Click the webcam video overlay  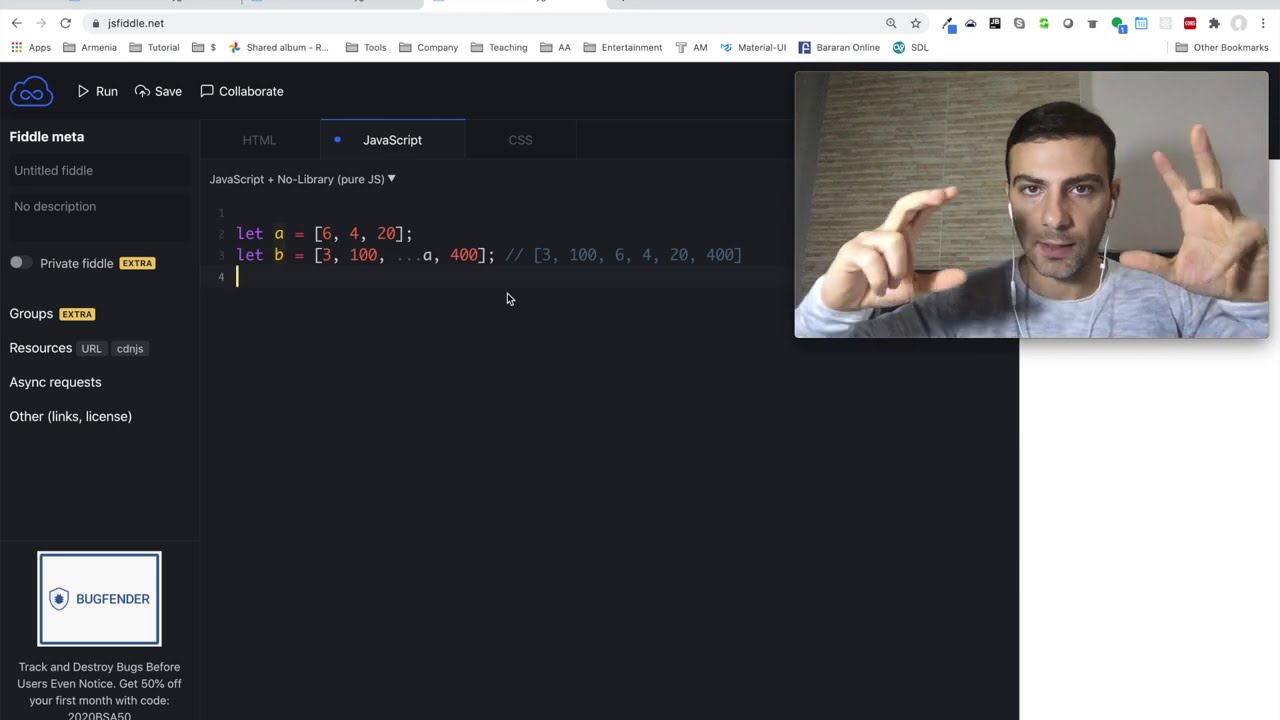[x=1031, y=204]
